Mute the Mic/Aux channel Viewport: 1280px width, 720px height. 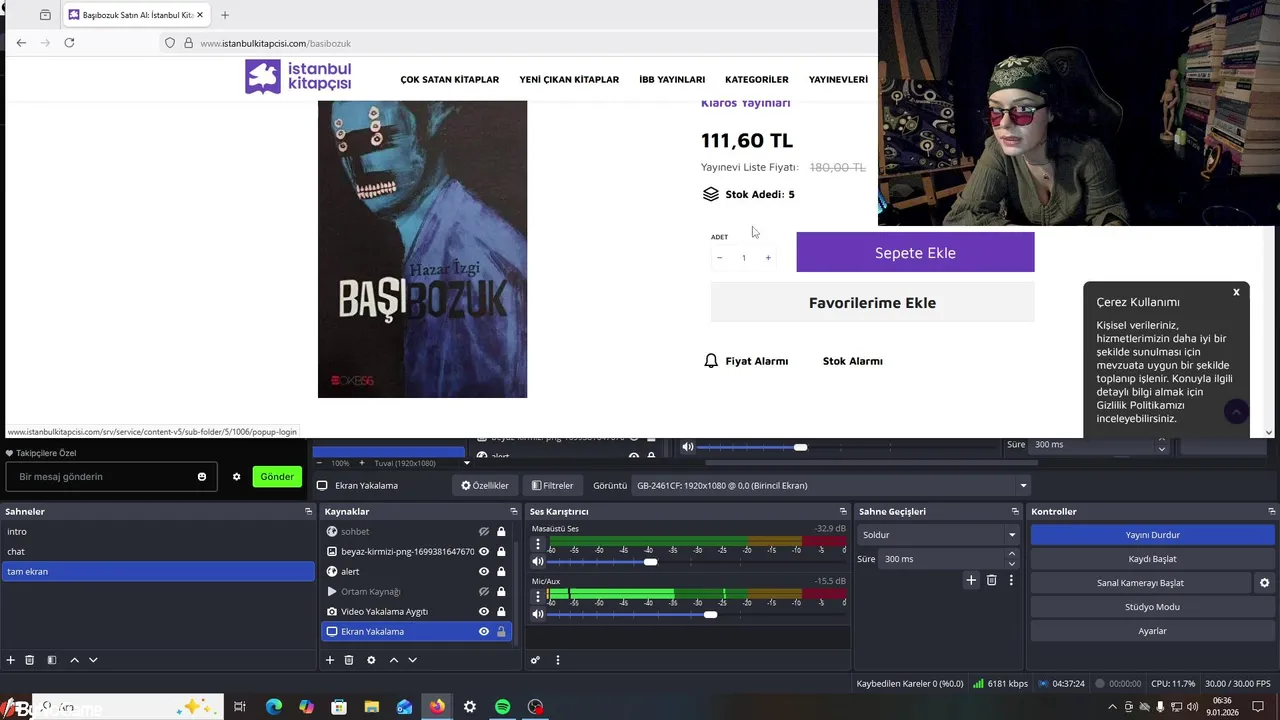click(x=538, y=615)
